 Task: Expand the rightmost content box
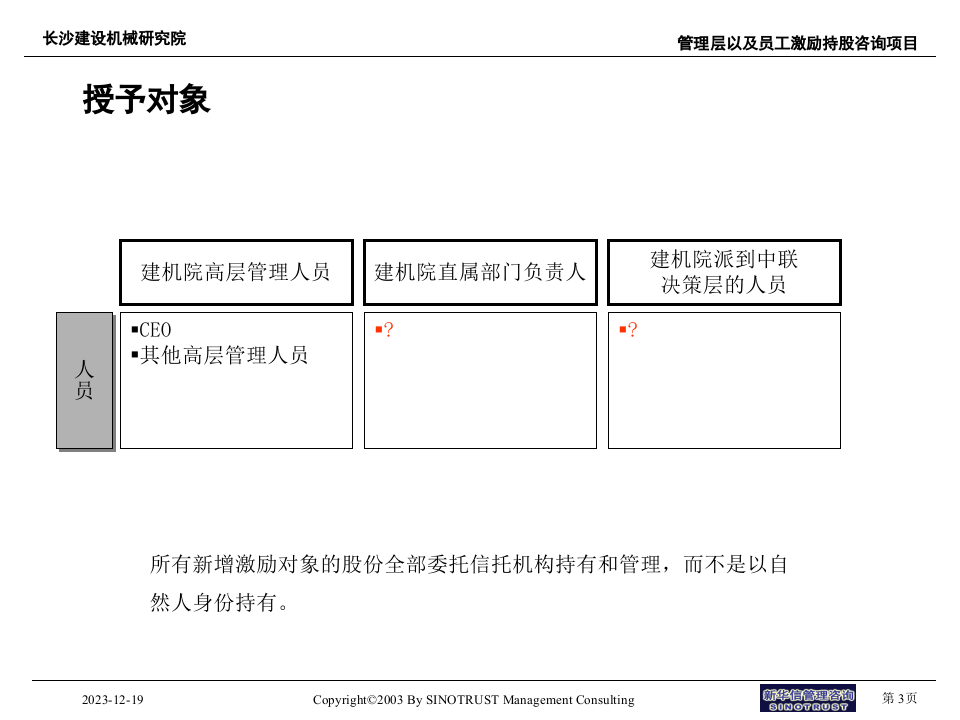[x=723, y=380]
